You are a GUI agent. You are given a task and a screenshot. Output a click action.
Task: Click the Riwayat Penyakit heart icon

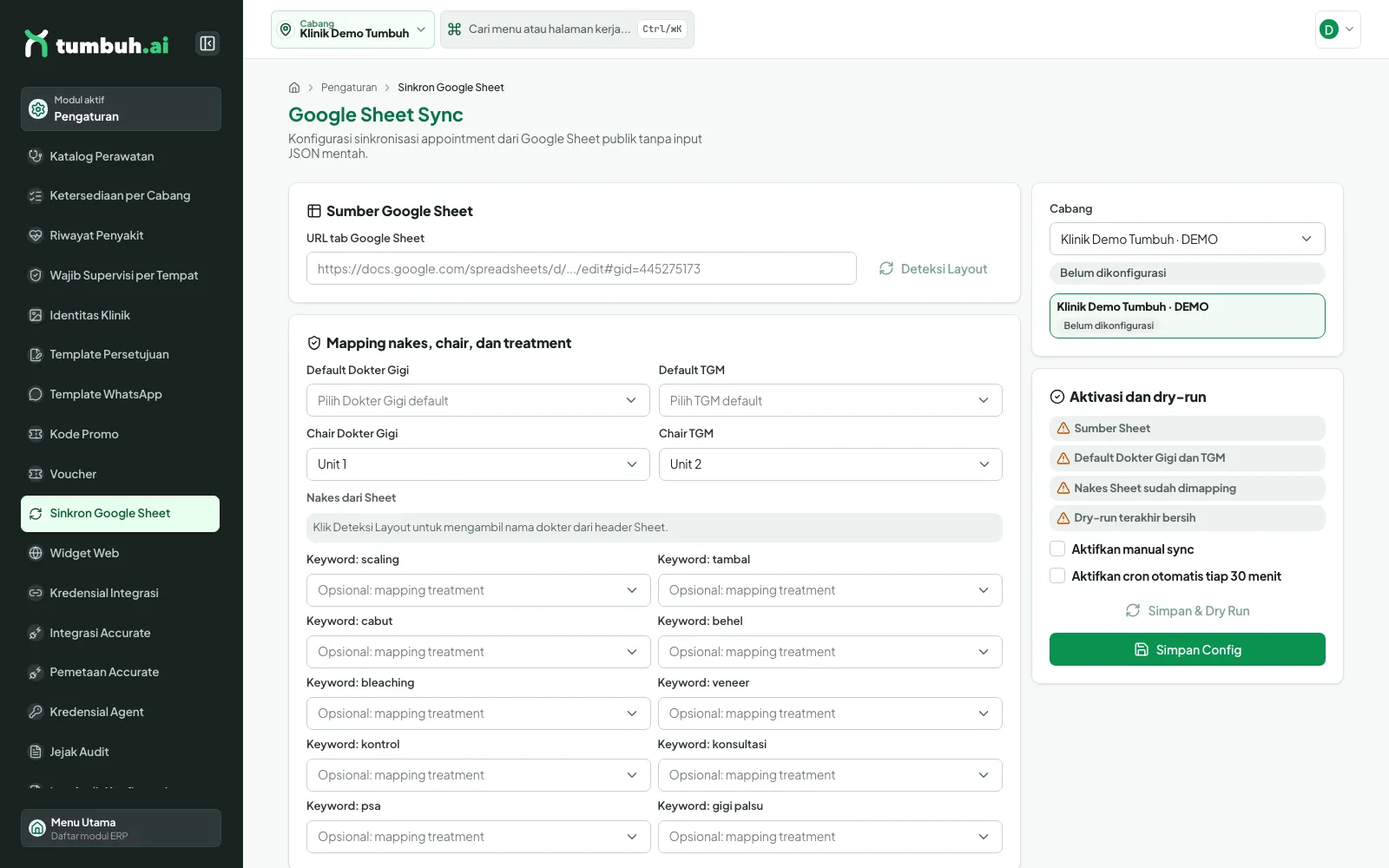36,235
